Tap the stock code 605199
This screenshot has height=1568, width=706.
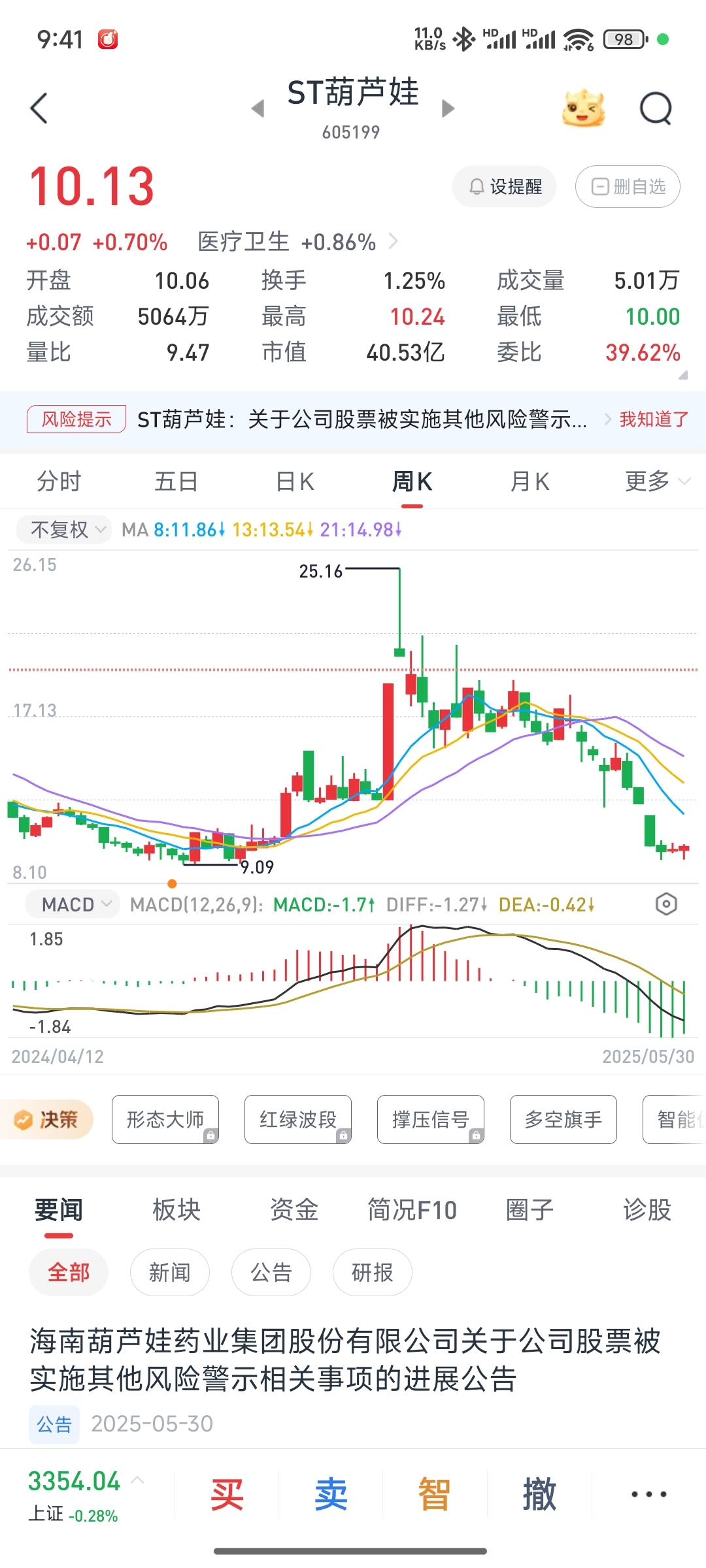[x=351, y=133]
